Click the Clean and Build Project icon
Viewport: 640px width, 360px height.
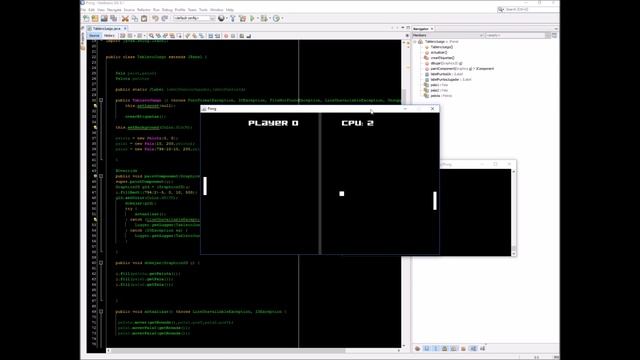242,18
